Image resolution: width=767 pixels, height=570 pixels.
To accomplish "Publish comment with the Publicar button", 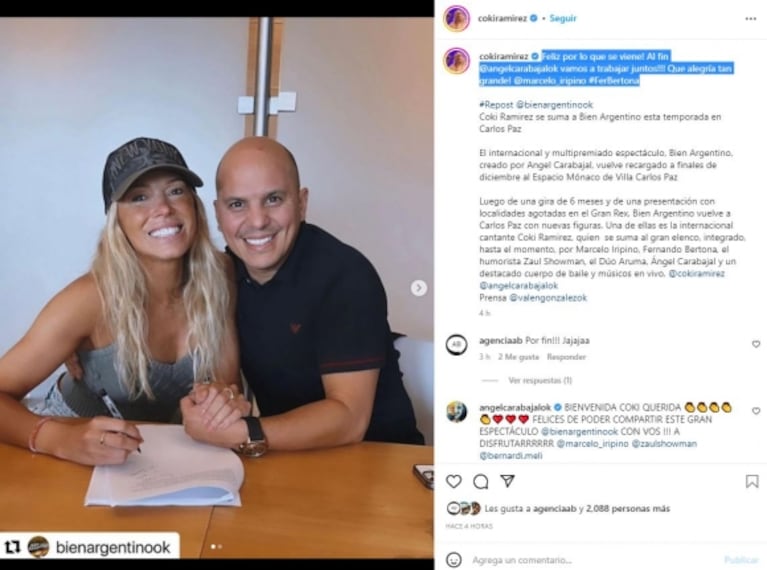I will 741,560.
